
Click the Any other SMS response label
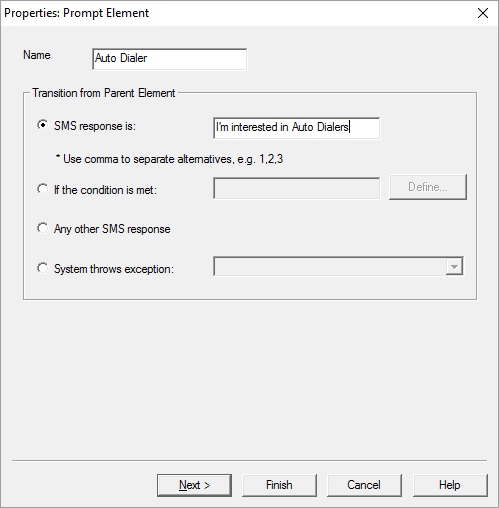112,229
